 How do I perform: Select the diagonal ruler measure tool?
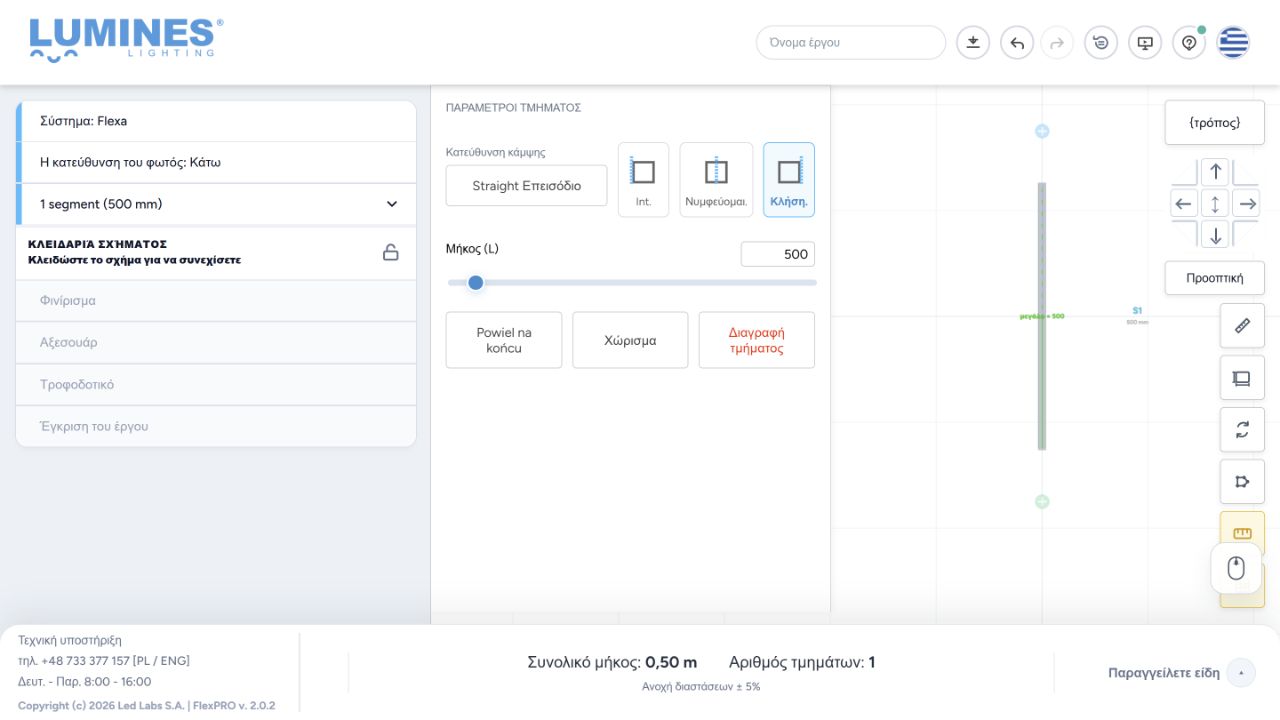1242,326
